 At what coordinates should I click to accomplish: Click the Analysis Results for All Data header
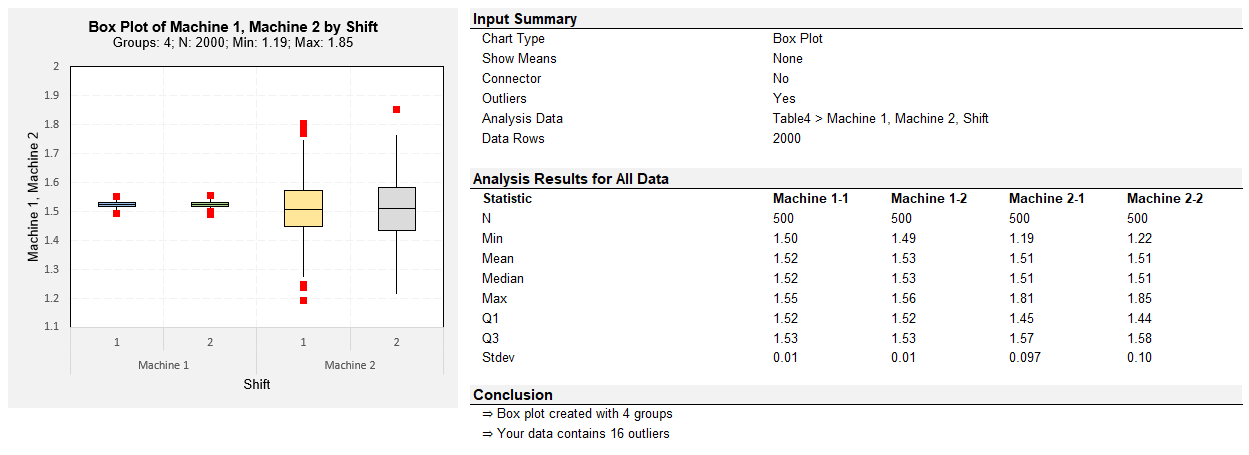tap(571, 179)
